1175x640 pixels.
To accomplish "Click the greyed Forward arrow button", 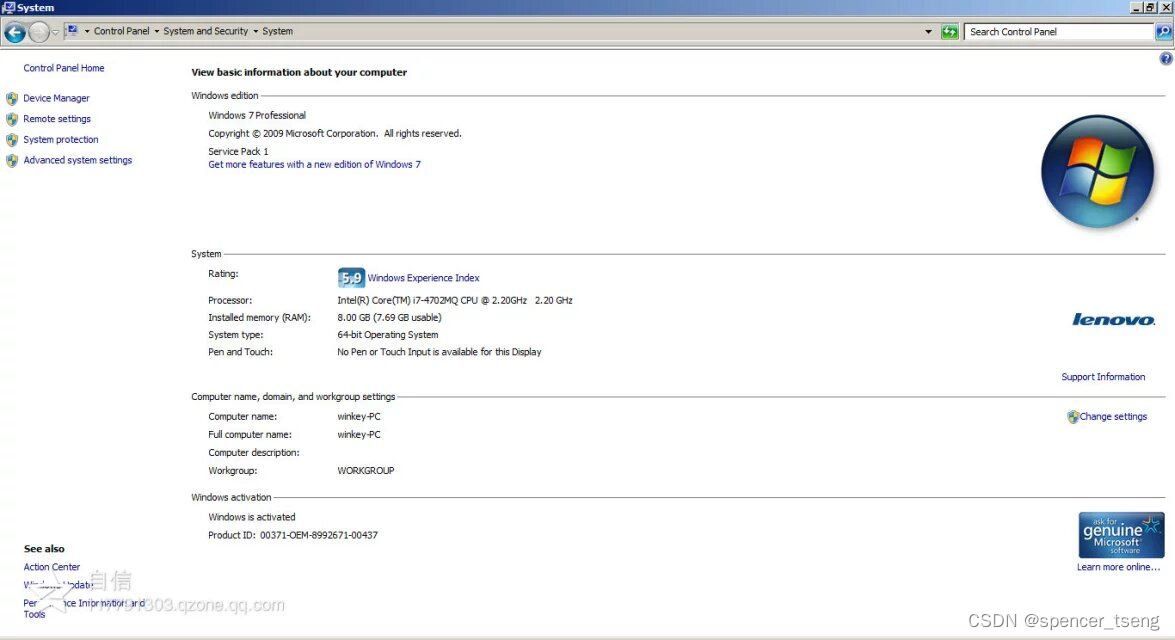I will pos(39,32).
